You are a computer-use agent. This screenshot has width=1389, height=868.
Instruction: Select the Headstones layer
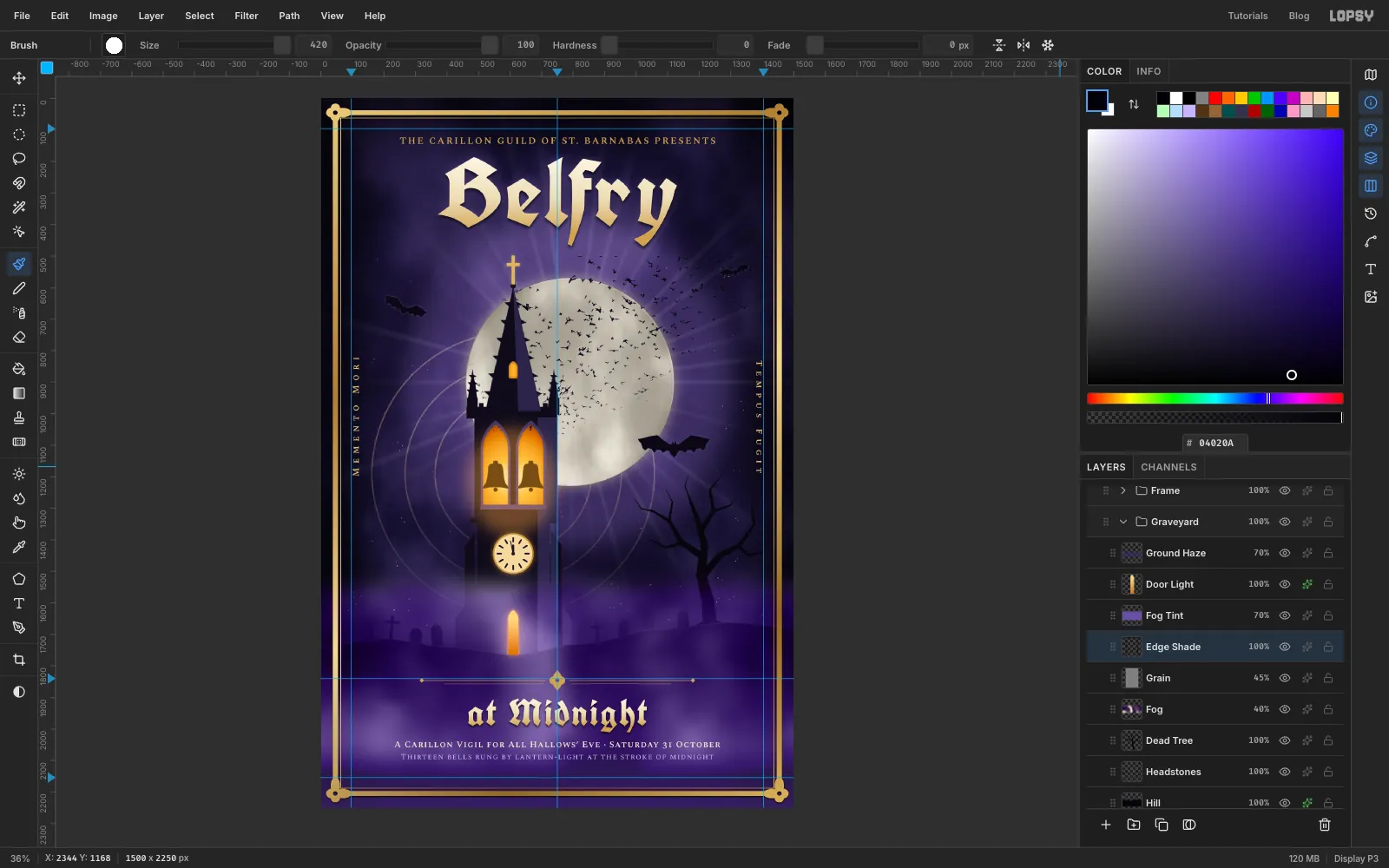pyautogui.click(x=1215, y=772)
